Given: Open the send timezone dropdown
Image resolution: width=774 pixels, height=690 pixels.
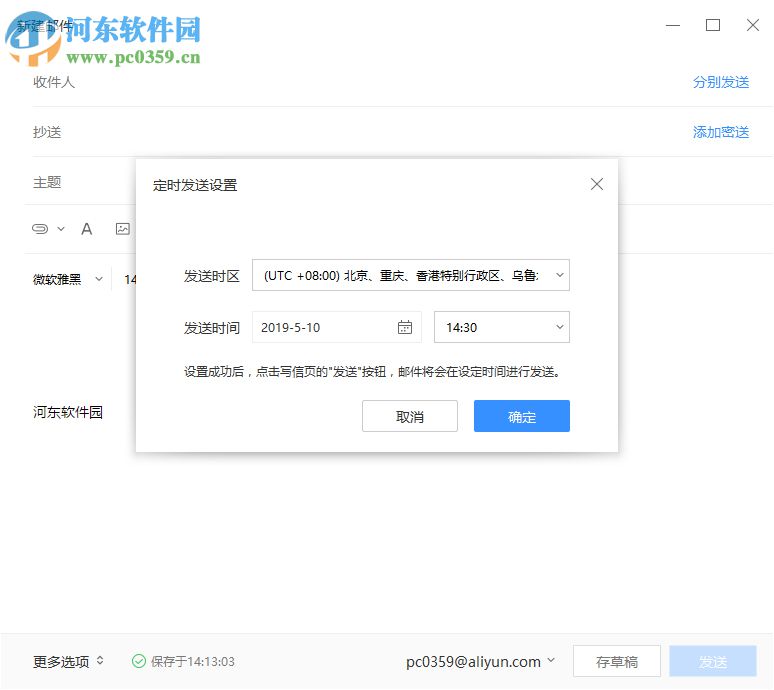Looking at the screenshot, I should pyautogui.click(x=411, y=275).
